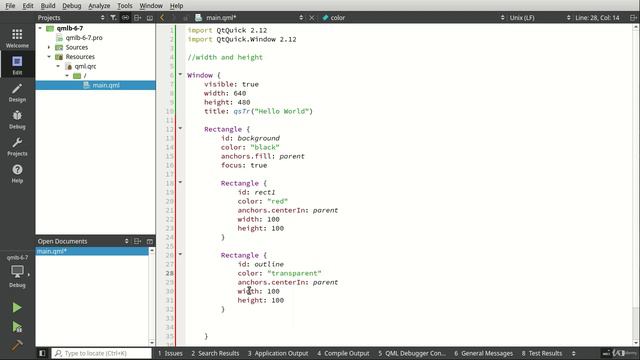Viewport: 640px width, 360px height.
Task: Close the Open Documents panel
Action: click(x=150, y=241)
